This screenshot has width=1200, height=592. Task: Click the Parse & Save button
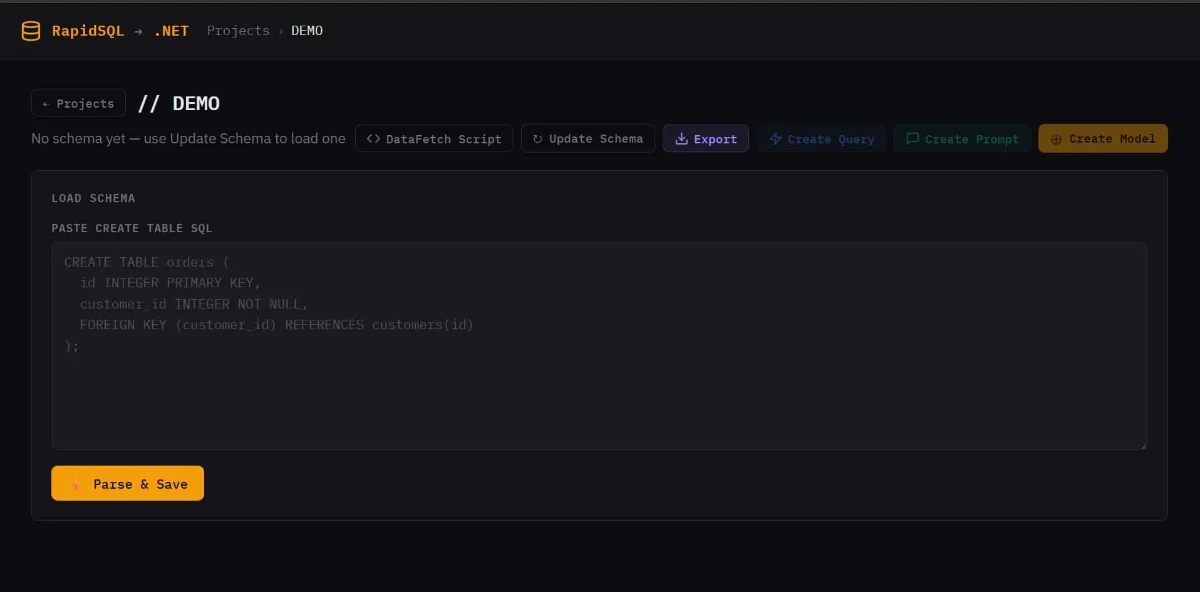pyautogui.click(x=127, y=483)
